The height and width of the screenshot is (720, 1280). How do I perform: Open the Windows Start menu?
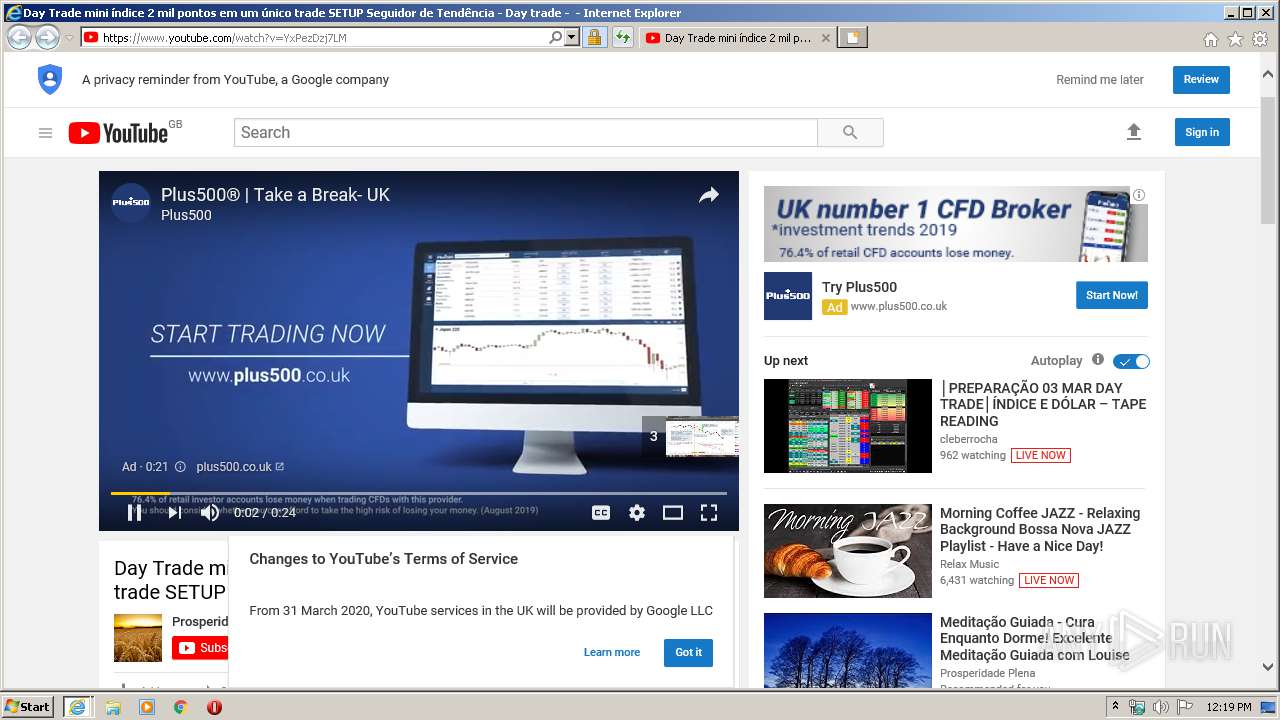pyautogui.click(x=28, y=706)
